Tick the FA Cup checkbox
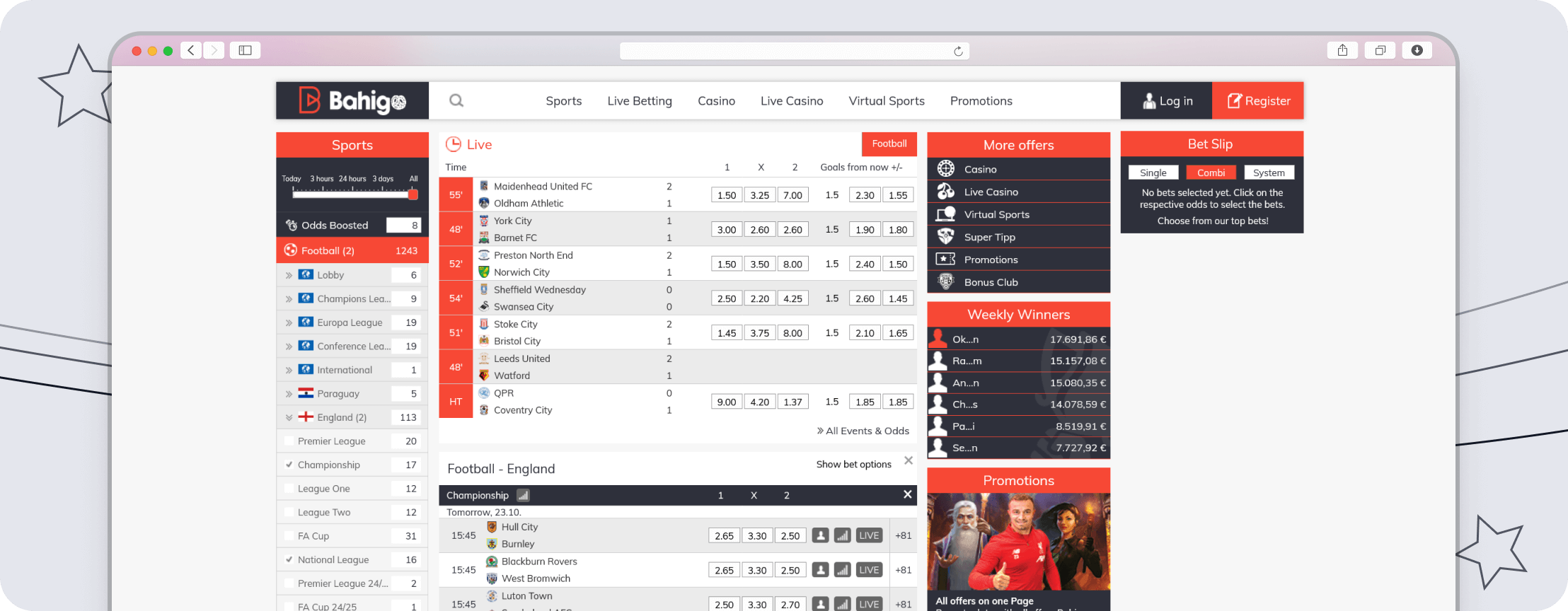 289,536
